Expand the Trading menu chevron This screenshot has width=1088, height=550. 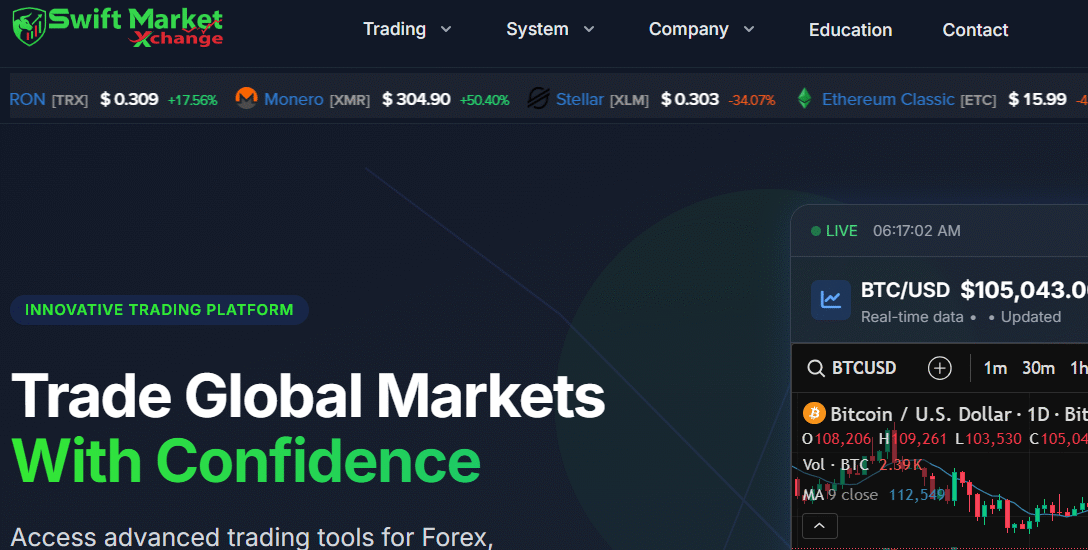pyautogui.click(x=446, y=29)
